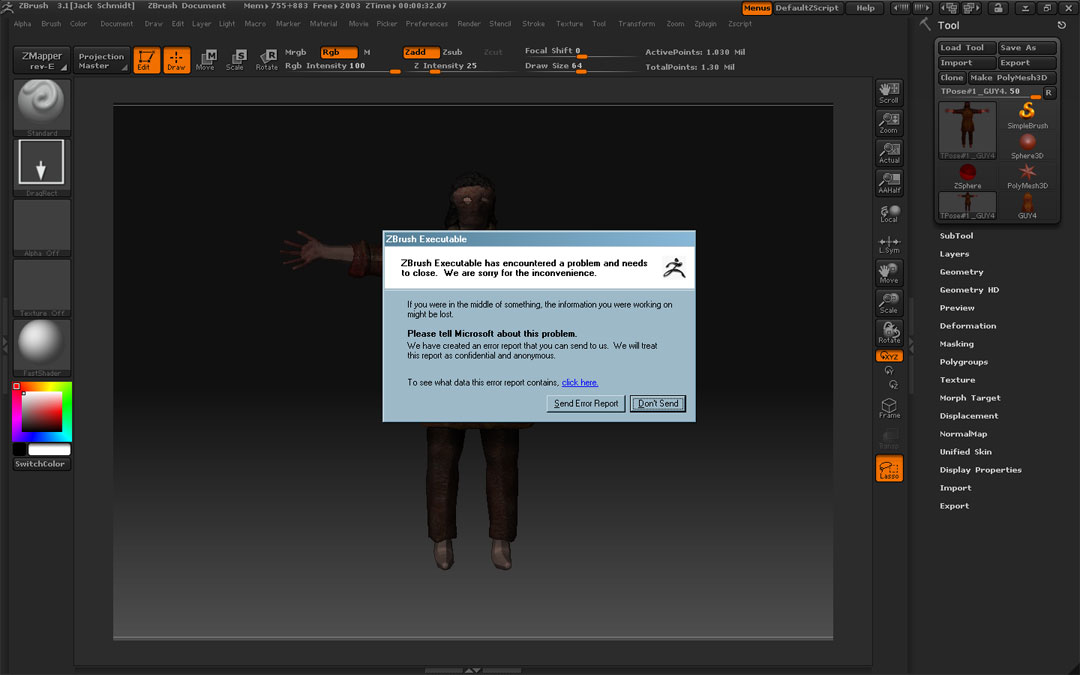Expand the Layers subpalette
This screenshot has height=675, width=1080.
[x=955, y=253]
